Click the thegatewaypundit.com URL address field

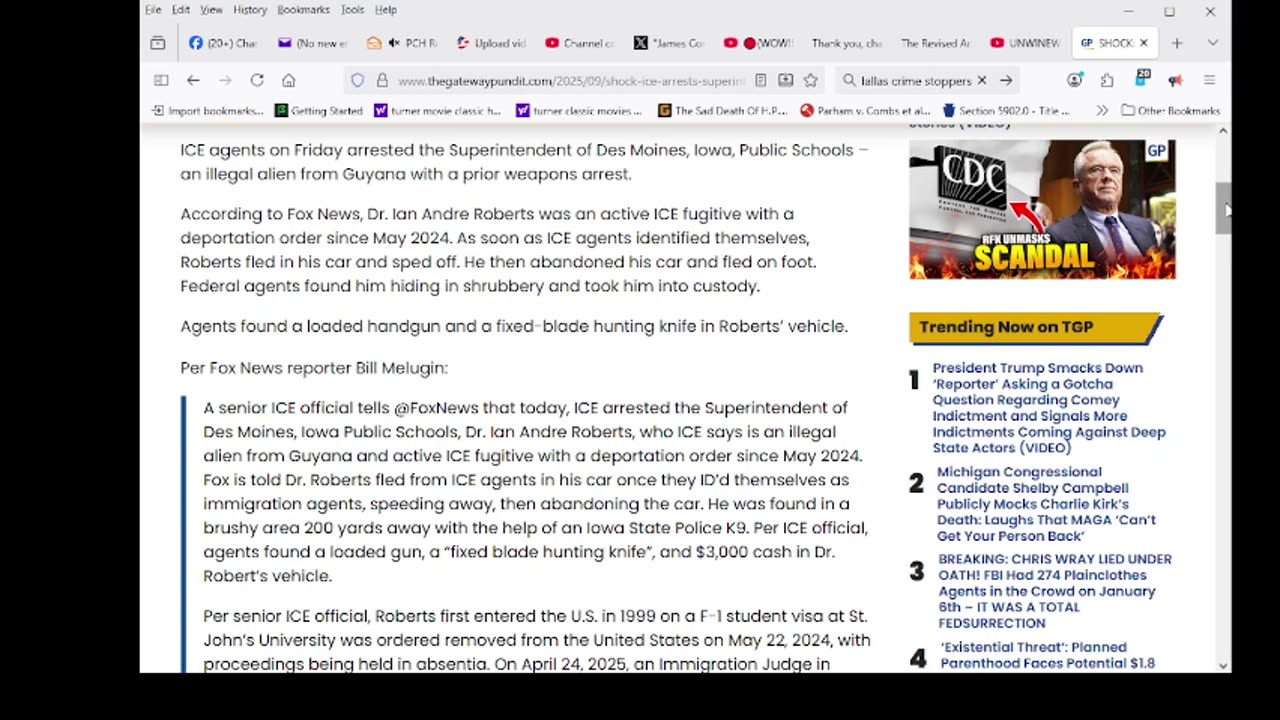[x=570, y=80]
